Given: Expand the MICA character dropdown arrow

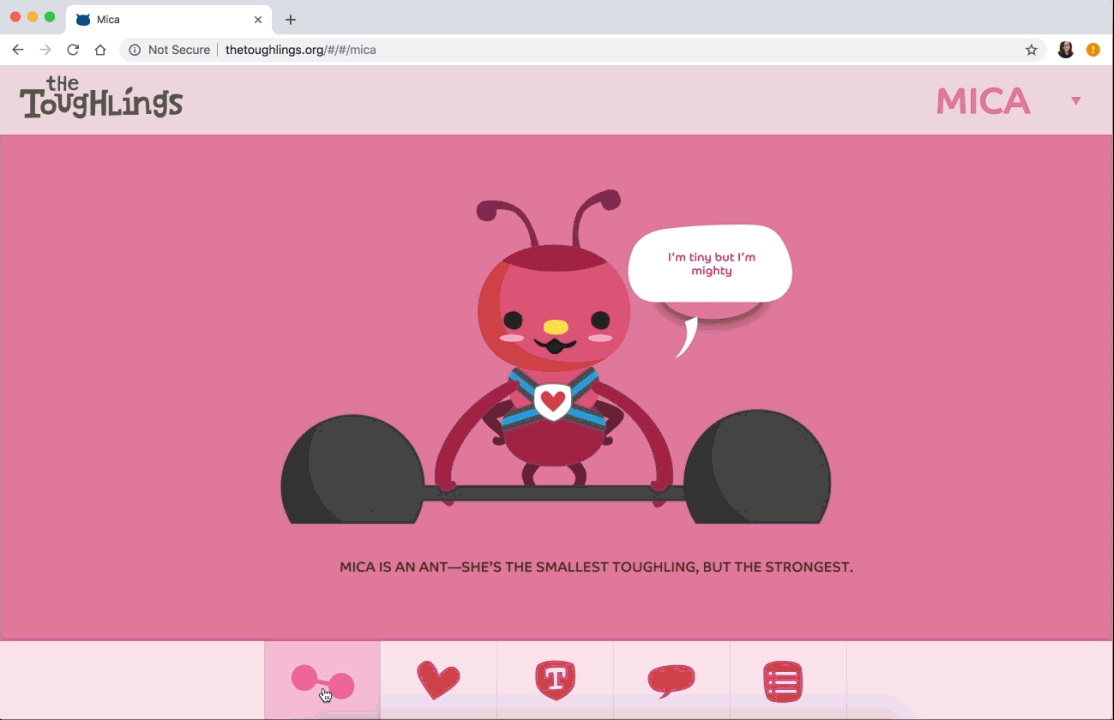Looking at the screenshot, I should (1076, 101).
